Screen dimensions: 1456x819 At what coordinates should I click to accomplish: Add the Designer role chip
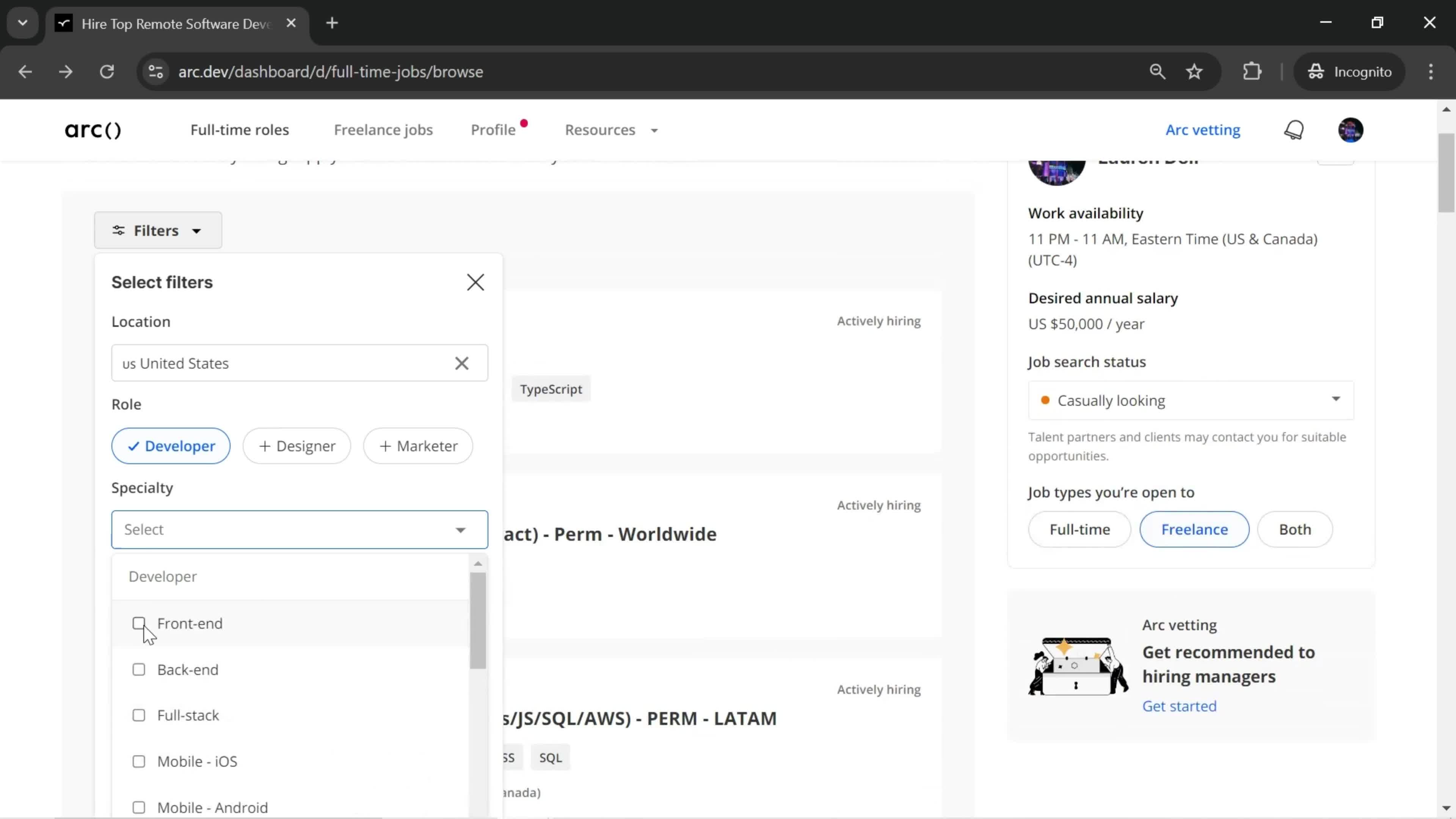point(297,446)
